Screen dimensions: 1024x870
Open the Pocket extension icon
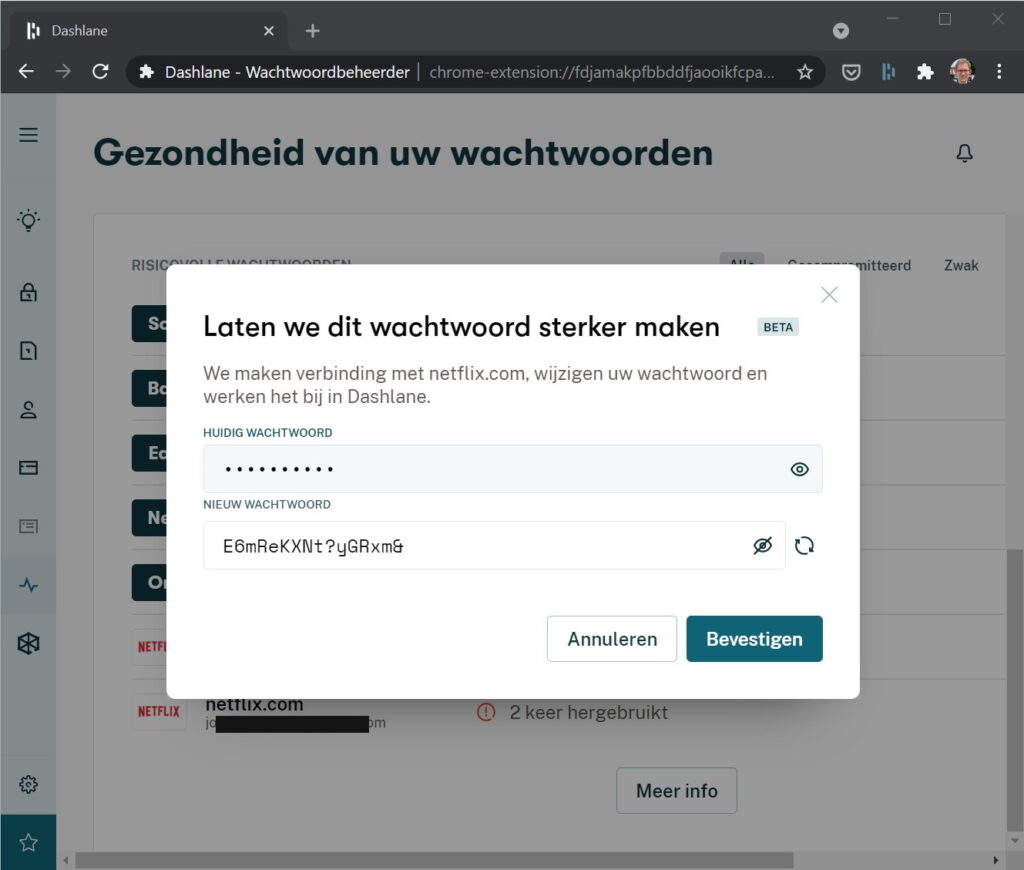pos(851,72)
